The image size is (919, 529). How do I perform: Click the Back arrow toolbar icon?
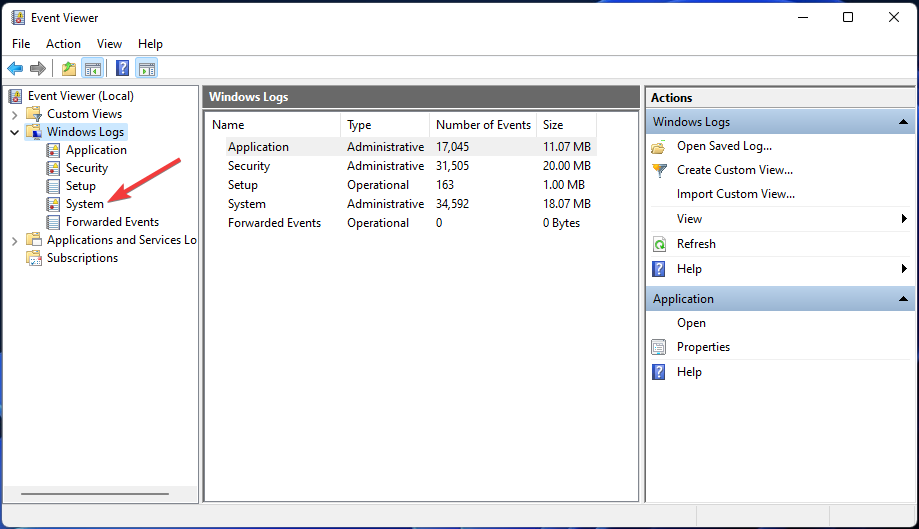15,69
